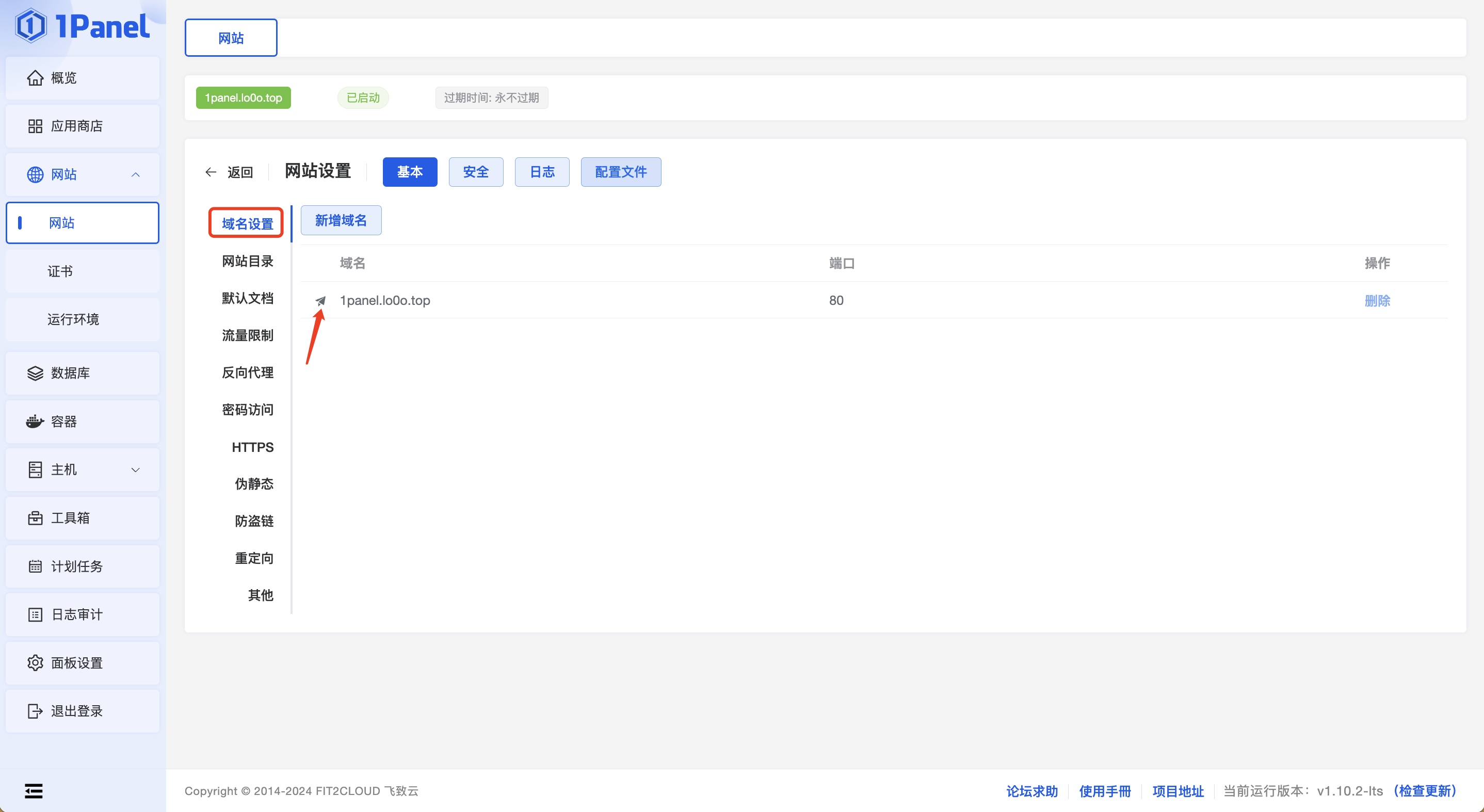1484x812 pixels.
Task: Open the 运行环境 submenu item
Action: 83,320
